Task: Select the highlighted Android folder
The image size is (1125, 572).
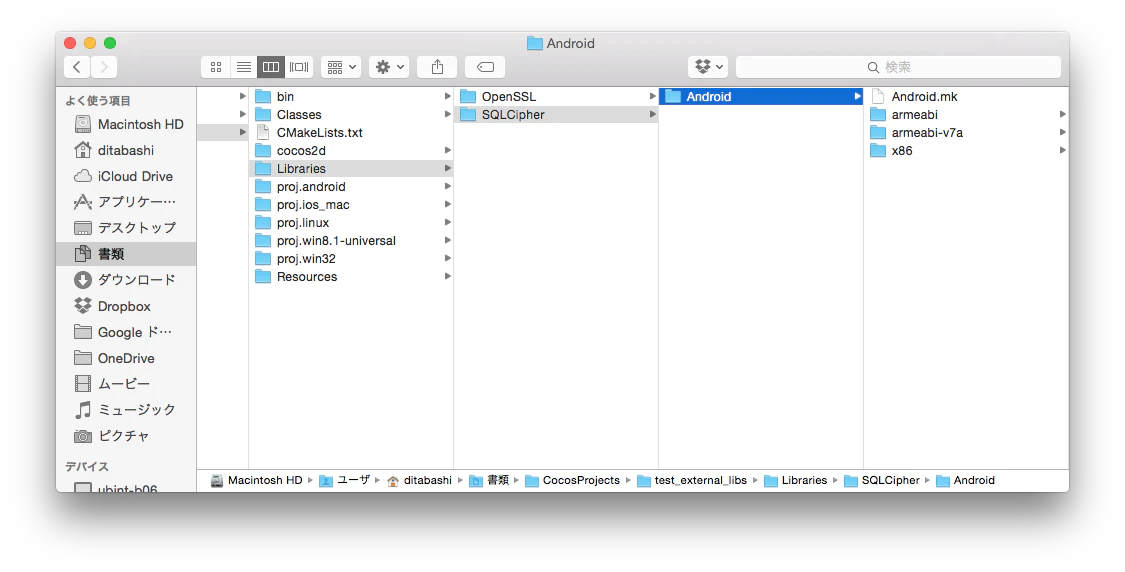Action: (761, 96)
